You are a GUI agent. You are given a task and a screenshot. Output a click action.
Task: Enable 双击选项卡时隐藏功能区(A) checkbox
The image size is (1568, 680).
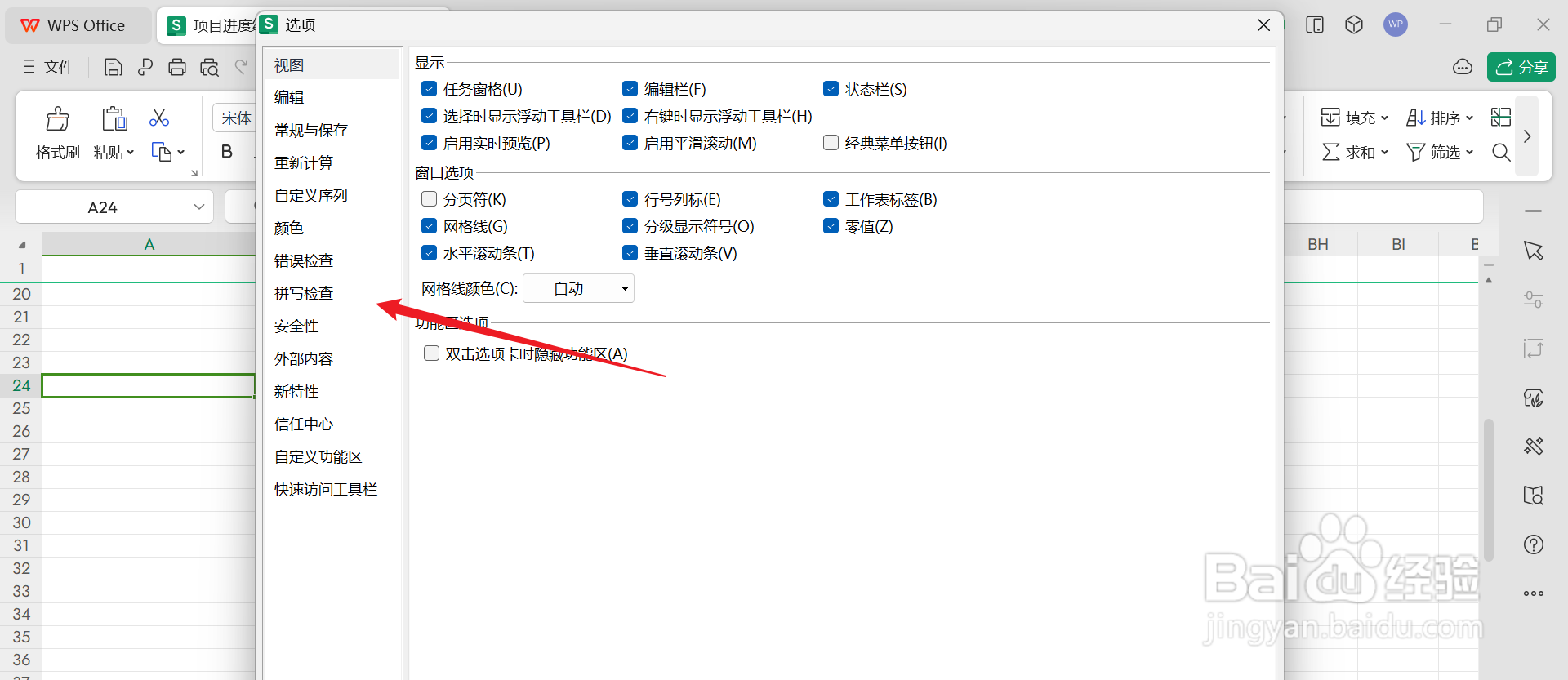431,353
